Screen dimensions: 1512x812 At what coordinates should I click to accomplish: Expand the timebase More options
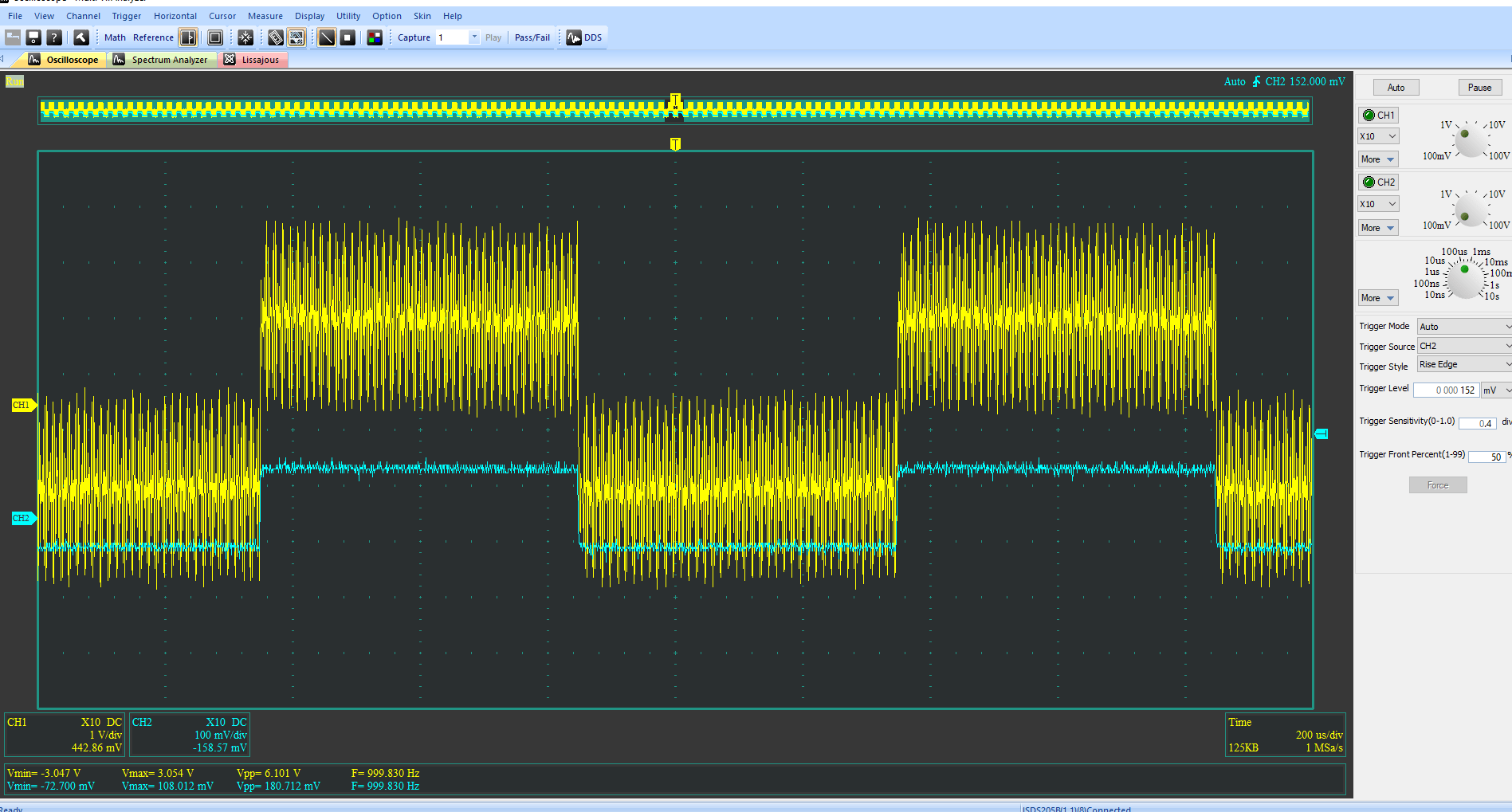[1378, 298]
